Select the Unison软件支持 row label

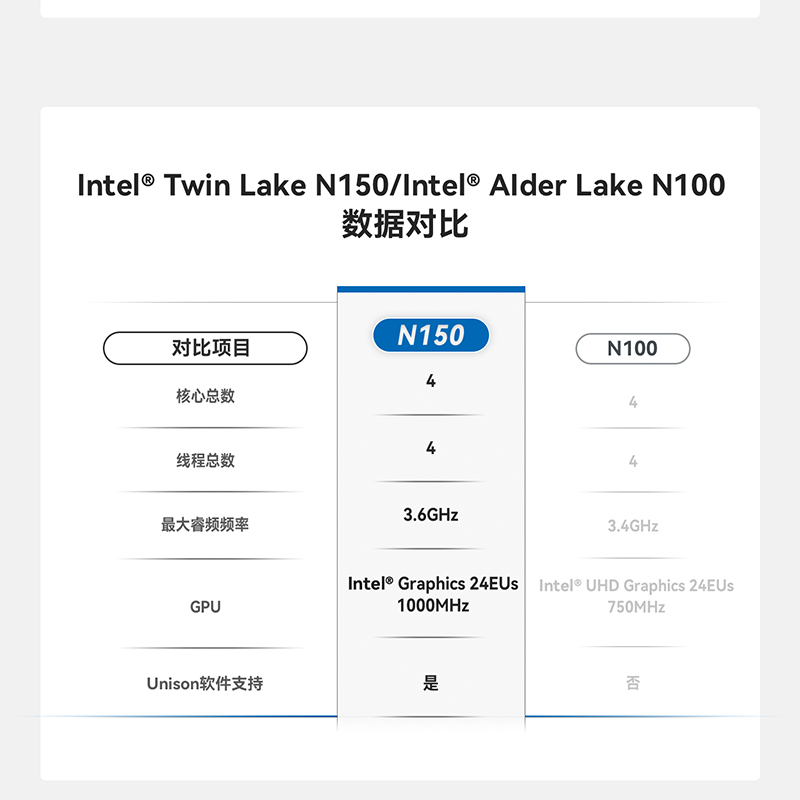[x=205, y=684]
